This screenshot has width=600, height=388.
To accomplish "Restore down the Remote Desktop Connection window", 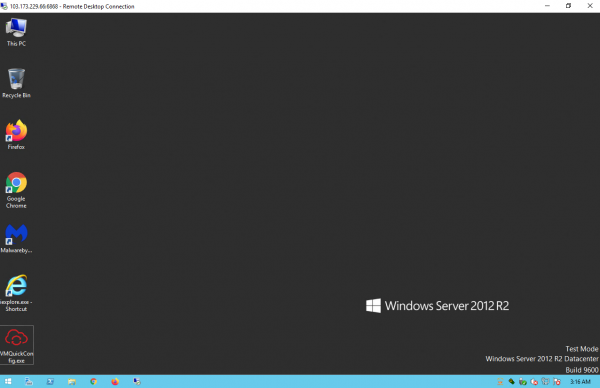I will pos(568,6).
